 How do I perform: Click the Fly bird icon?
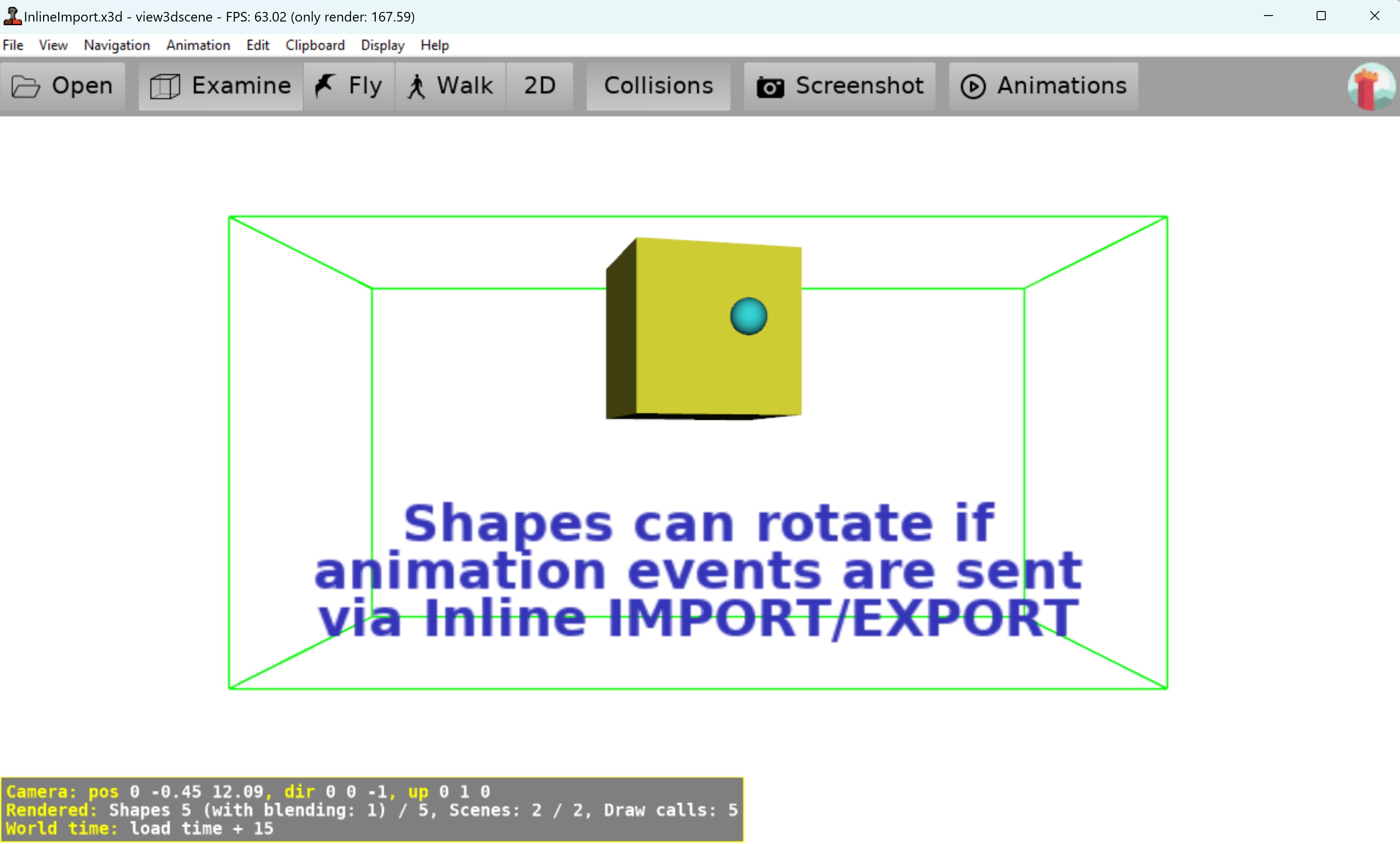click(325, 86)
